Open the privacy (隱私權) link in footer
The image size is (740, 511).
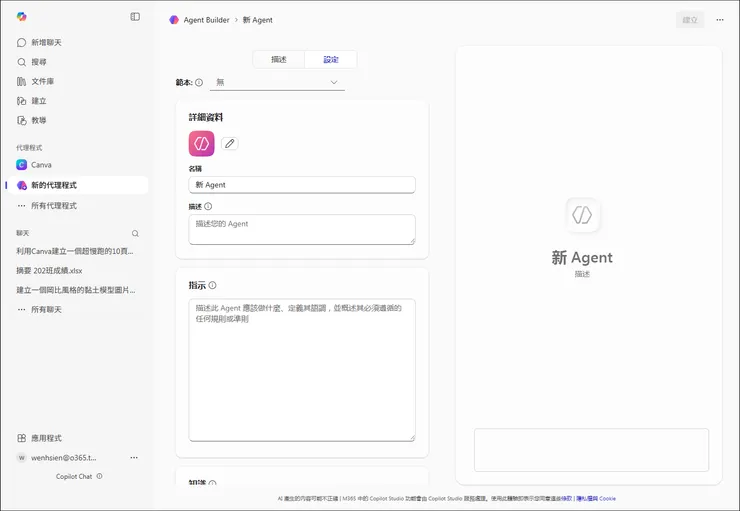pyautogui.click(x=587, y=498)
